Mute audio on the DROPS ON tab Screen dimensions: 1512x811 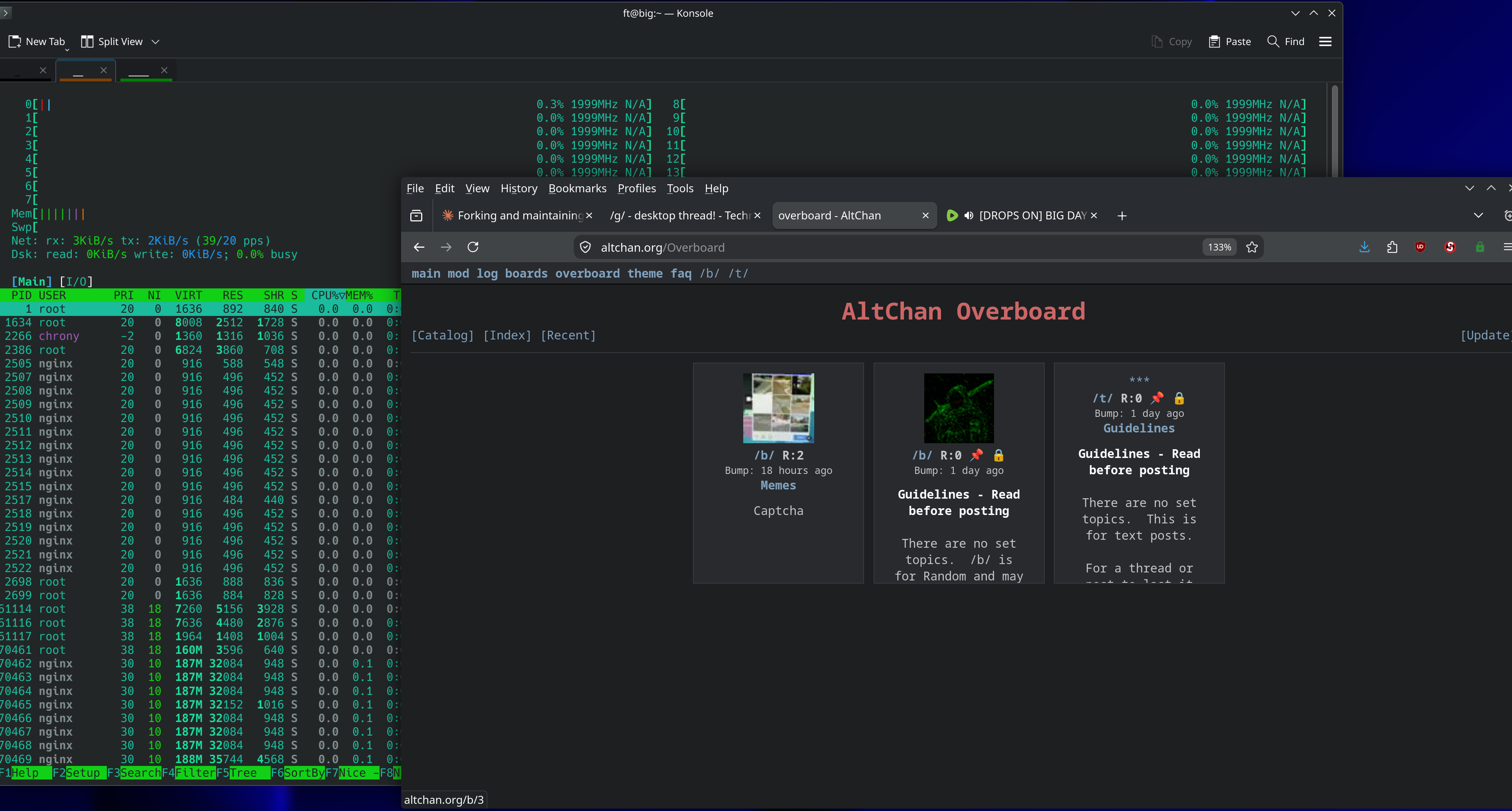tap(969, 215)
